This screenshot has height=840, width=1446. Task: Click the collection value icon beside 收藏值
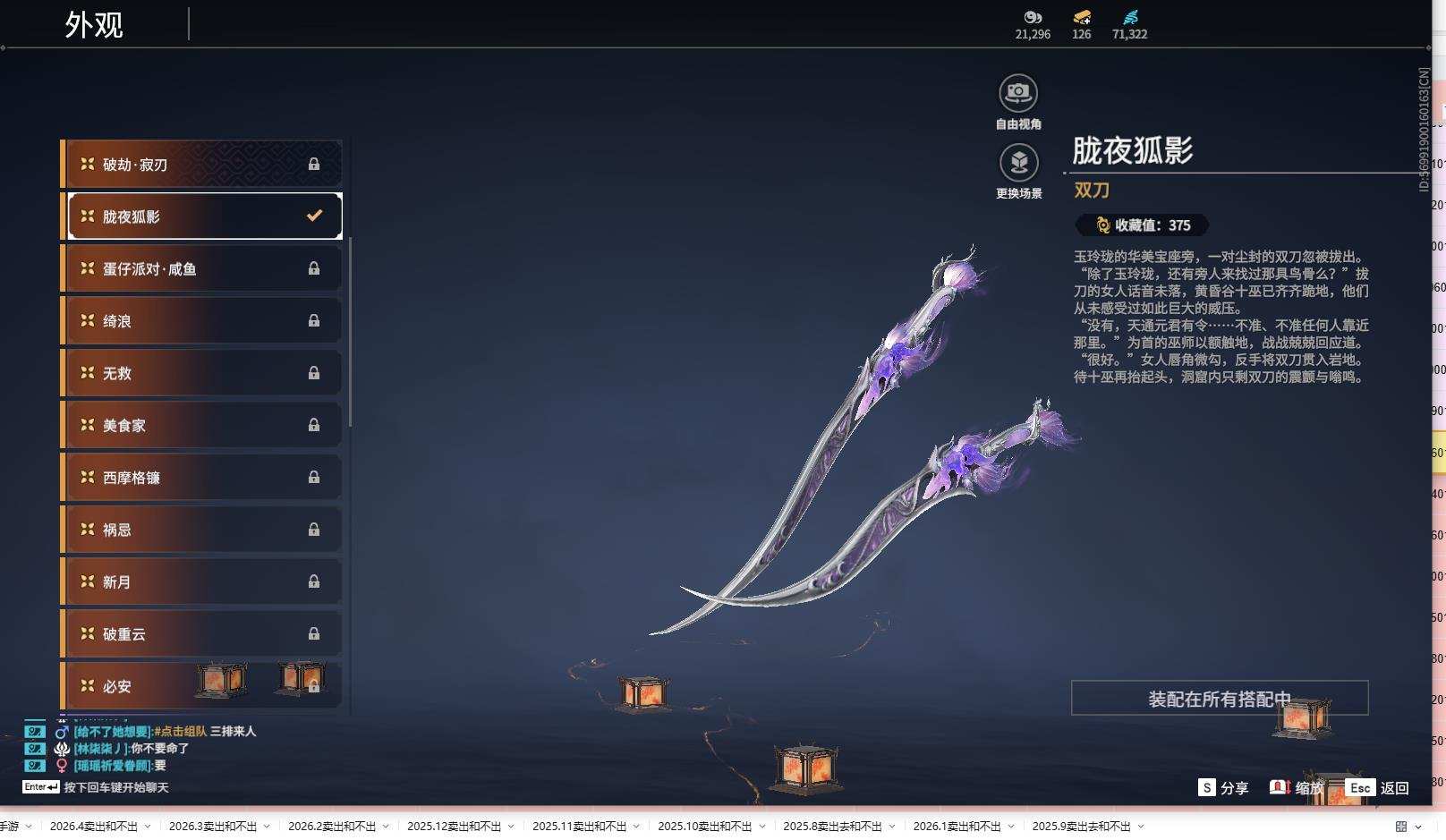coord(1103,225)
